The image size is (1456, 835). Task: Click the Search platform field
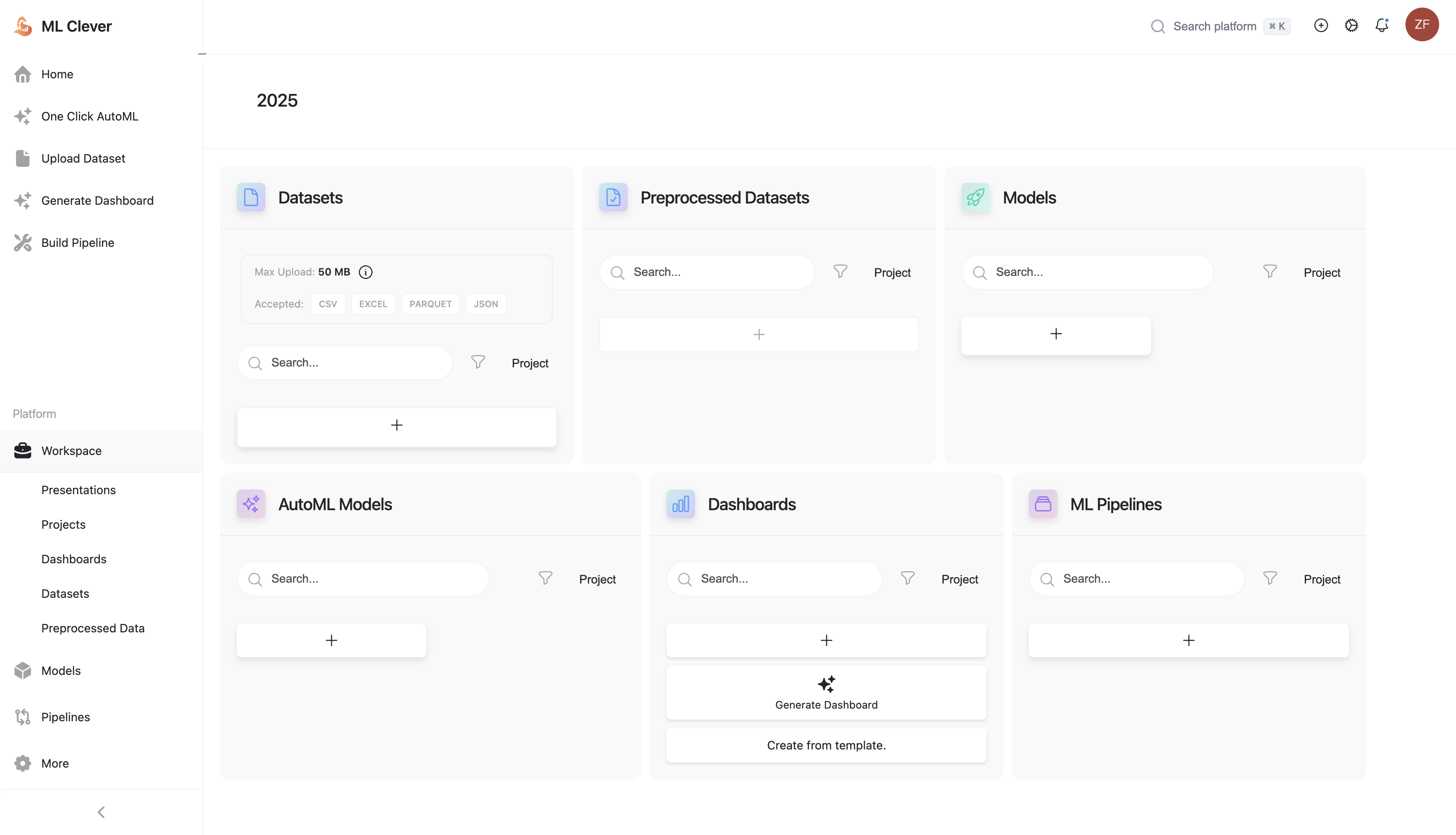1214,27
